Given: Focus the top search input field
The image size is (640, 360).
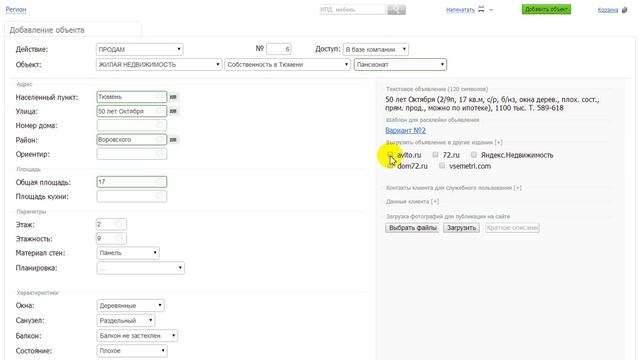Looking at the screenshot, I should coord(353,9).
